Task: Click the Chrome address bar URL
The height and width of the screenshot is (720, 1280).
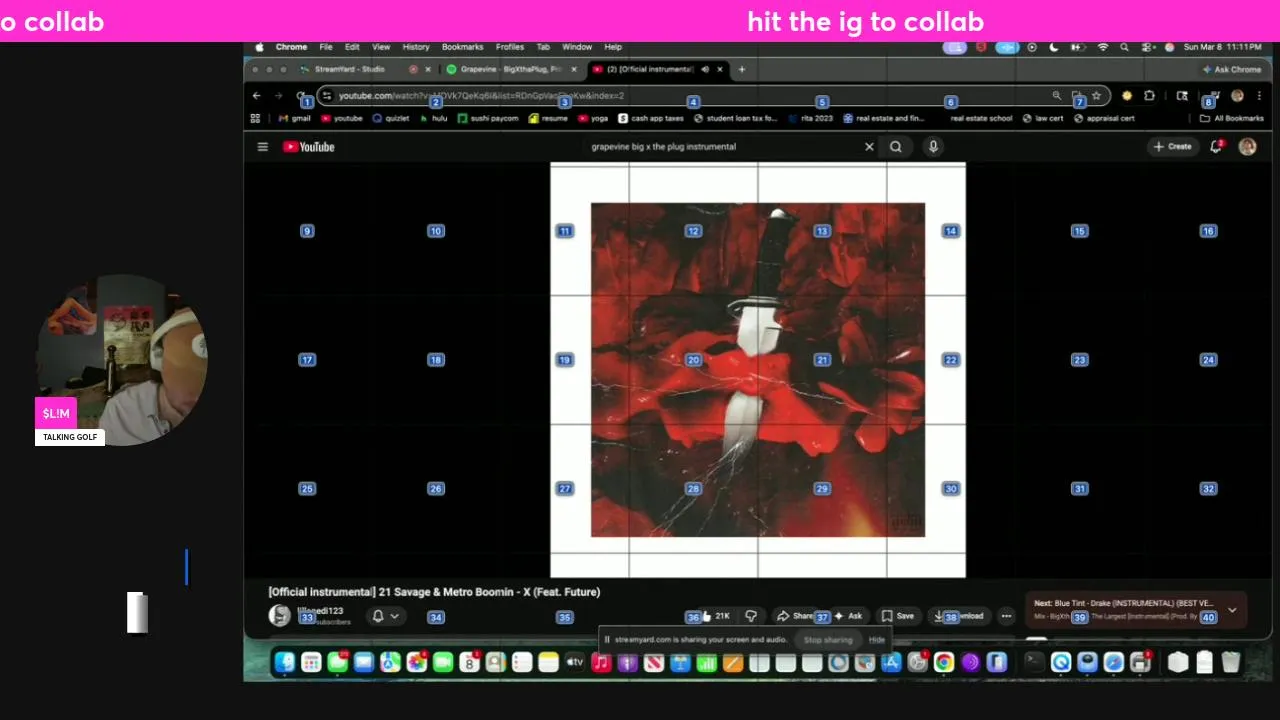Action: tap(481, 96)
